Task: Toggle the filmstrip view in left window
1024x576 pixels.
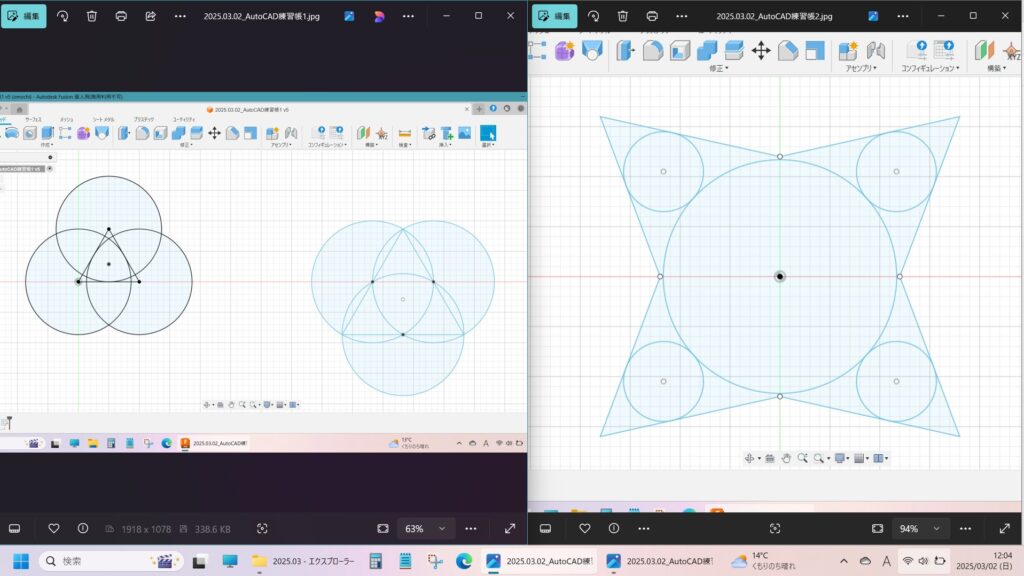Action: (x=15, y=528)
